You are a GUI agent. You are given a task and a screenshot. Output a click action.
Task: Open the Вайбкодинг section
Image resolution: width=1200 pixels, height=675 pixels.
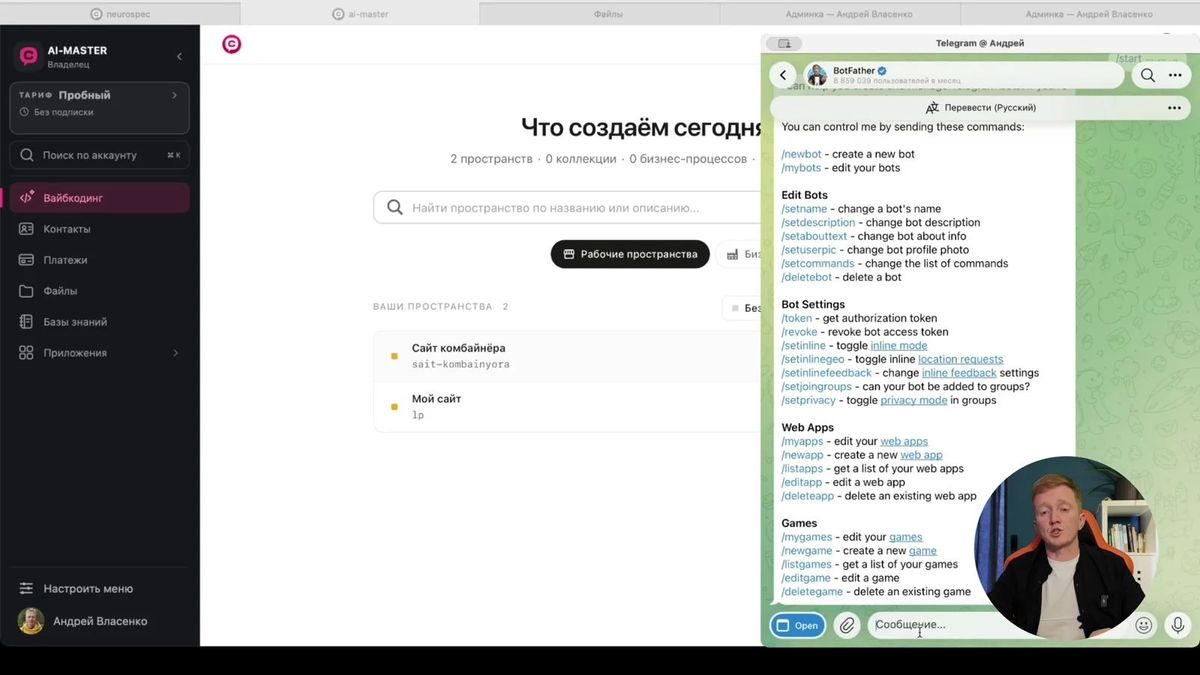point(99,198)
